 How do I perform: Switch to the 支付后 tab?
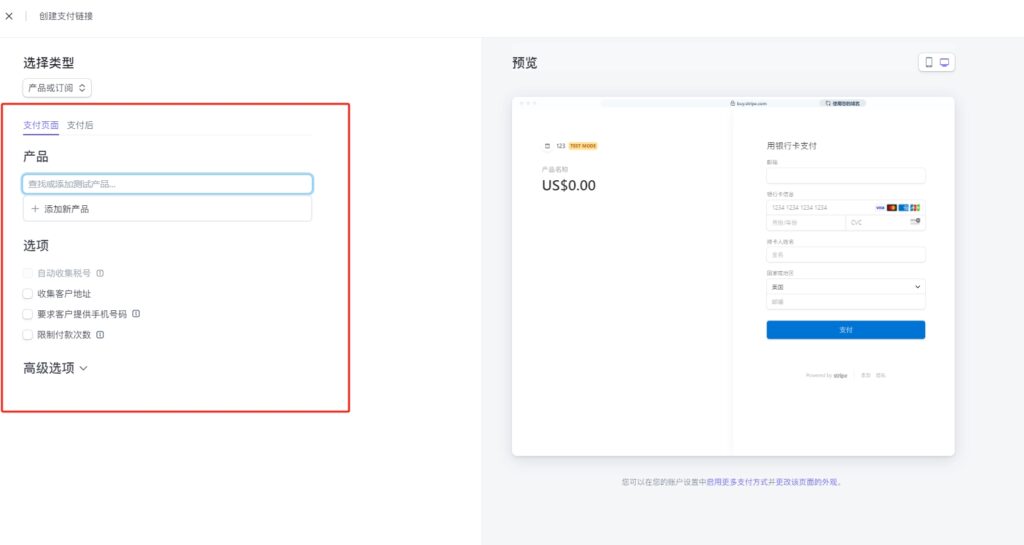[x=80, y=125]
